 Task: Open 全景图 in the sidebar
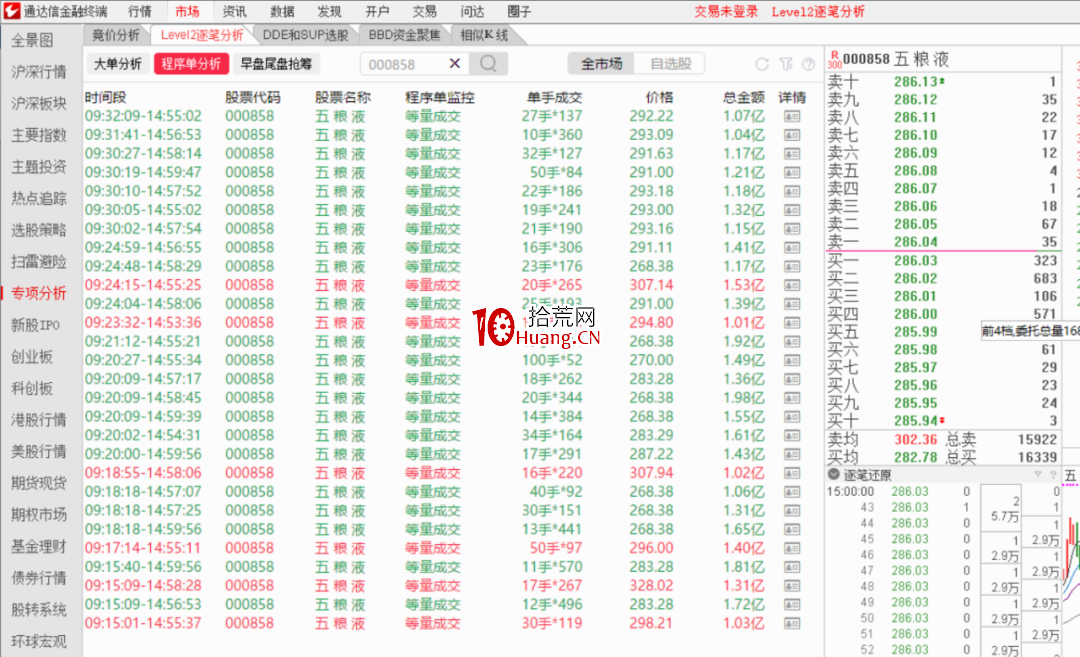32,41
